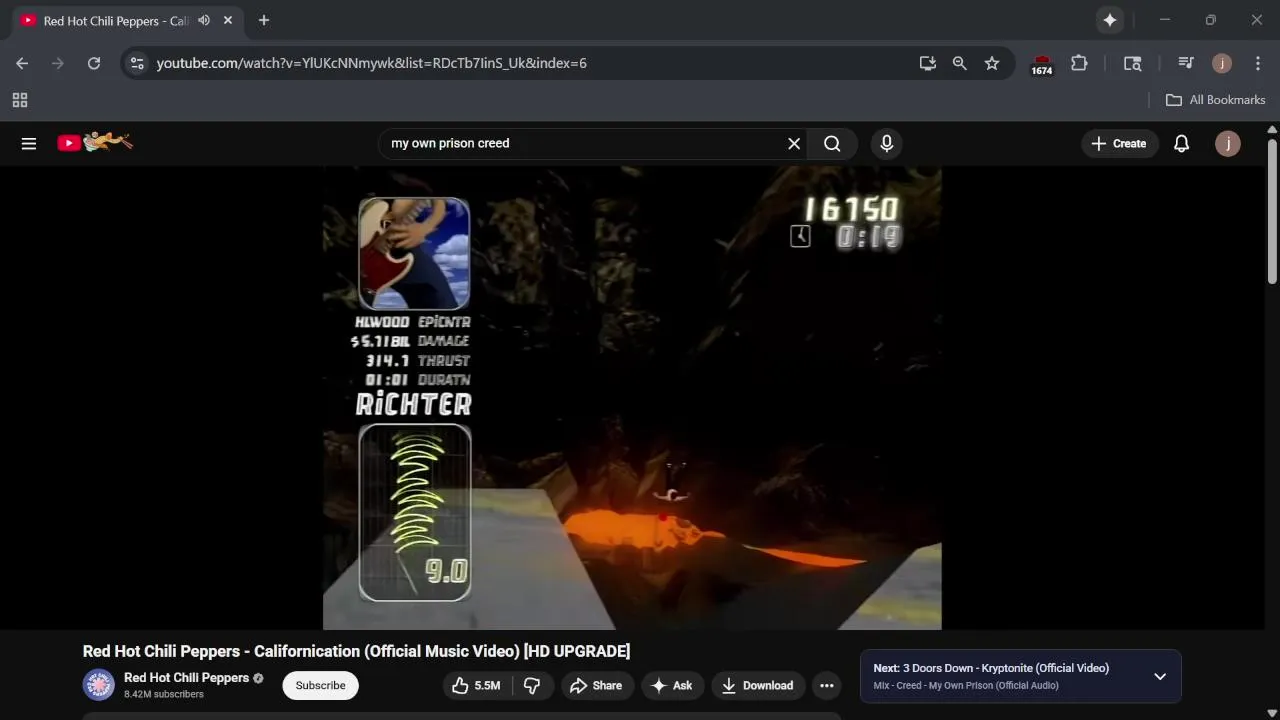This screenshot has height=720, width=1280.
Task: Open the Extensions puzzle icon
Action: (x=1079, y=63)
